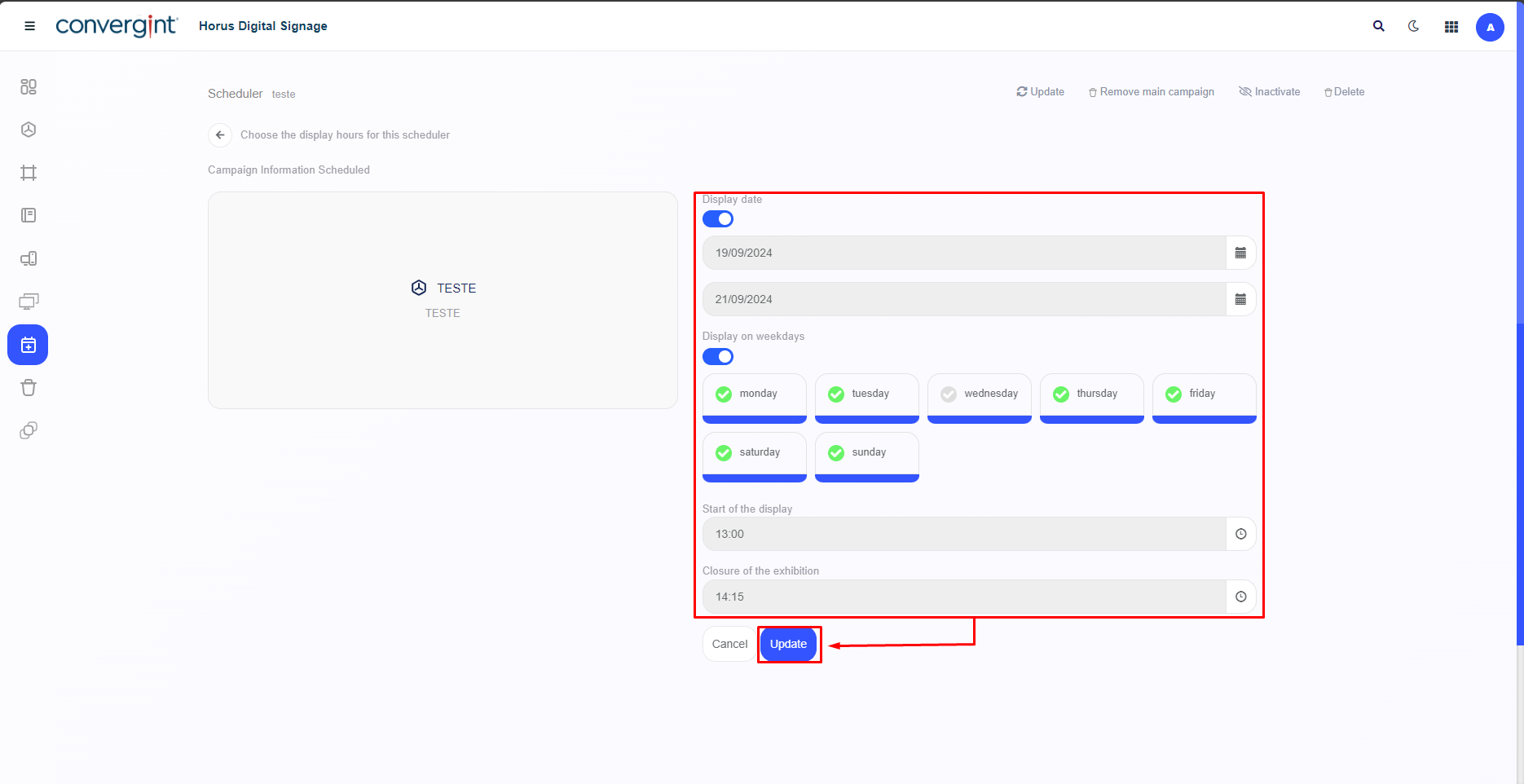This screenshot has width=1524, height=784.
Task: Open calendar picker for 19/09/2024 date
Action: click(1240, 253)
